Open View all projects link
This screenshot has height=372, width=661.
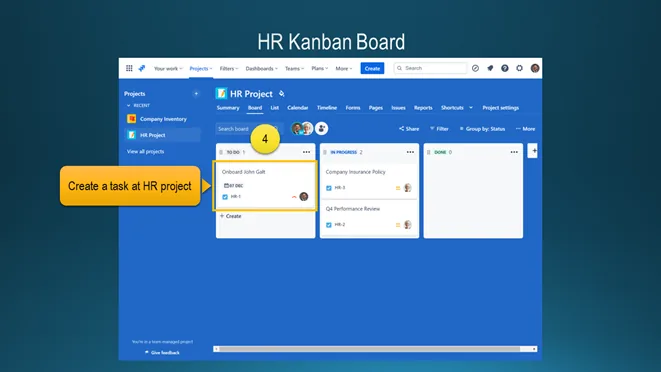145,151
